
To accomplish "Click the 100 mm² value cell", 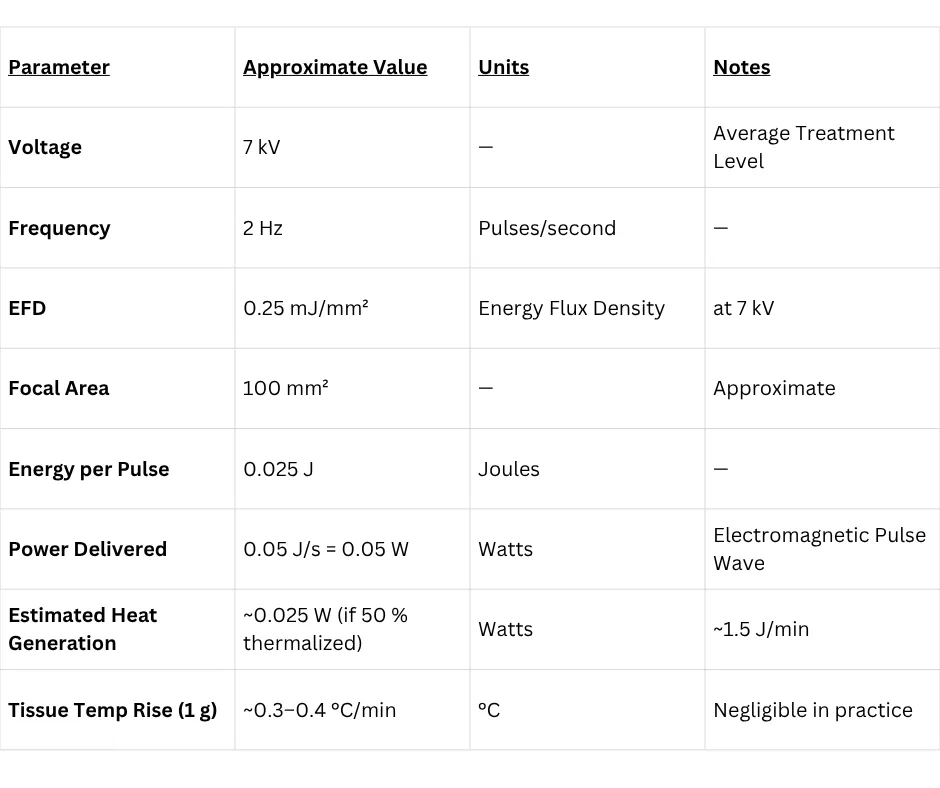I will tap(285, 389).
